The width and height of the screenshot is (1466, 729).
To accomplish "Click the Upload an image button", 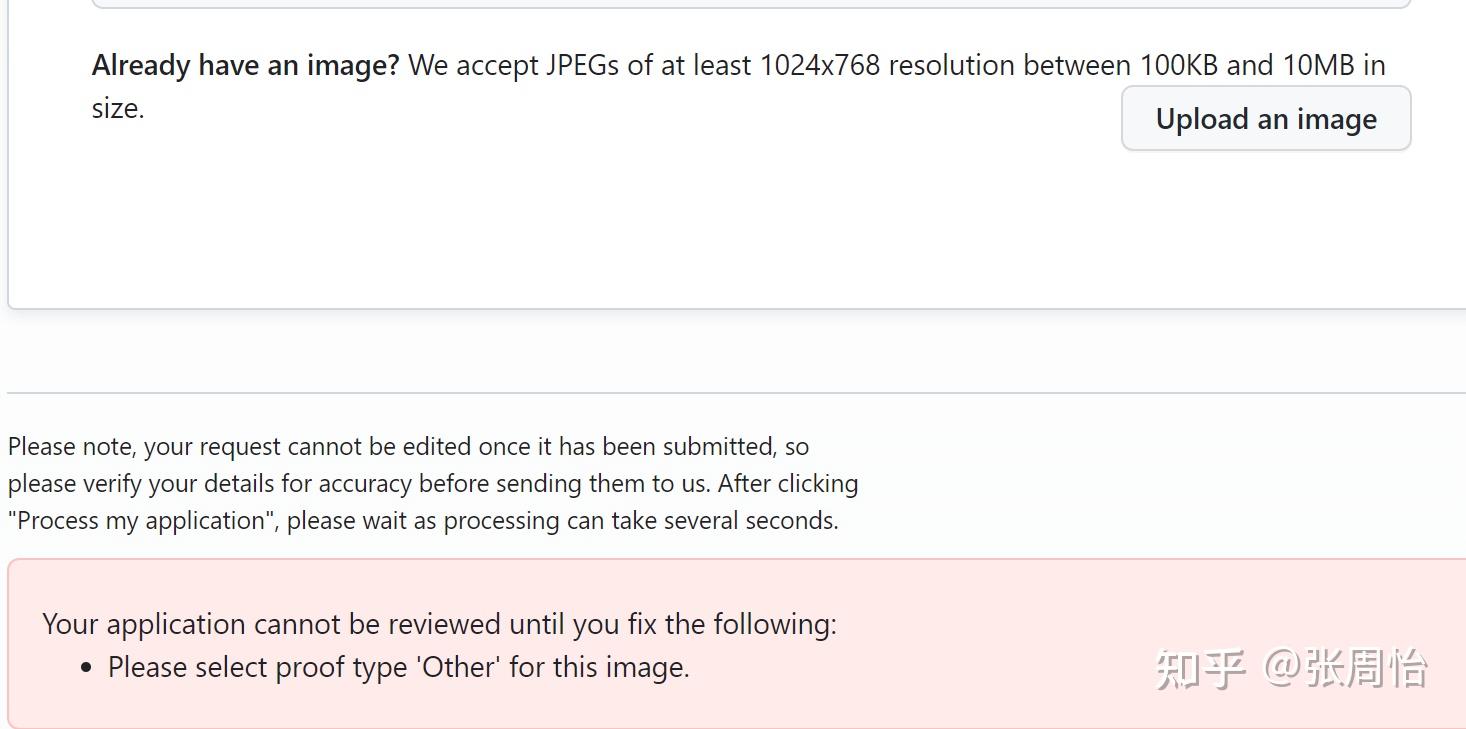I will click(x=1265, y=118).
